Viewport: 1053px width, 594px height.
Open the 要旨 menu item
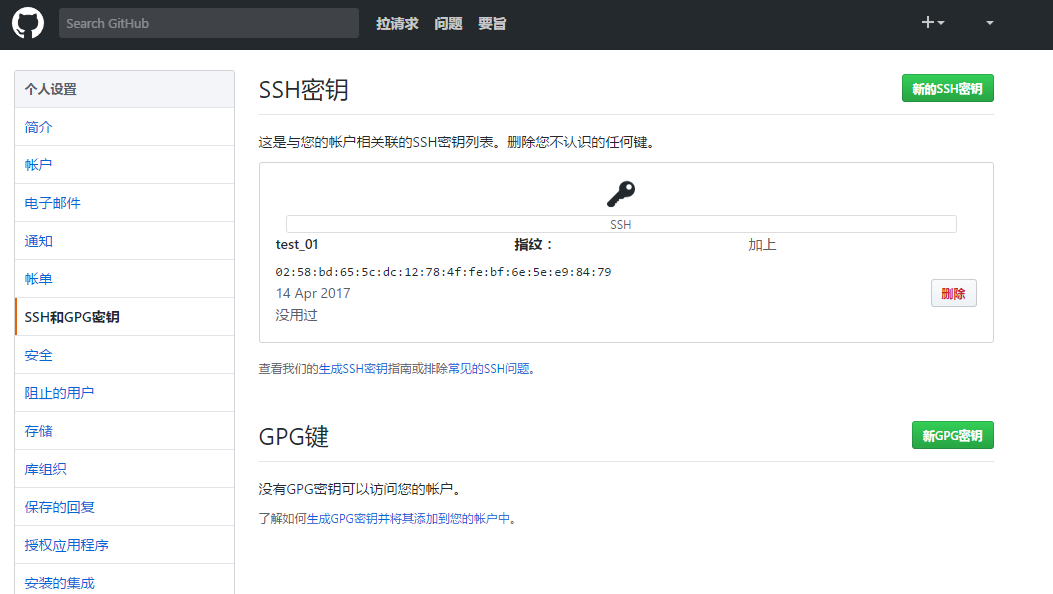pos(491,23)
